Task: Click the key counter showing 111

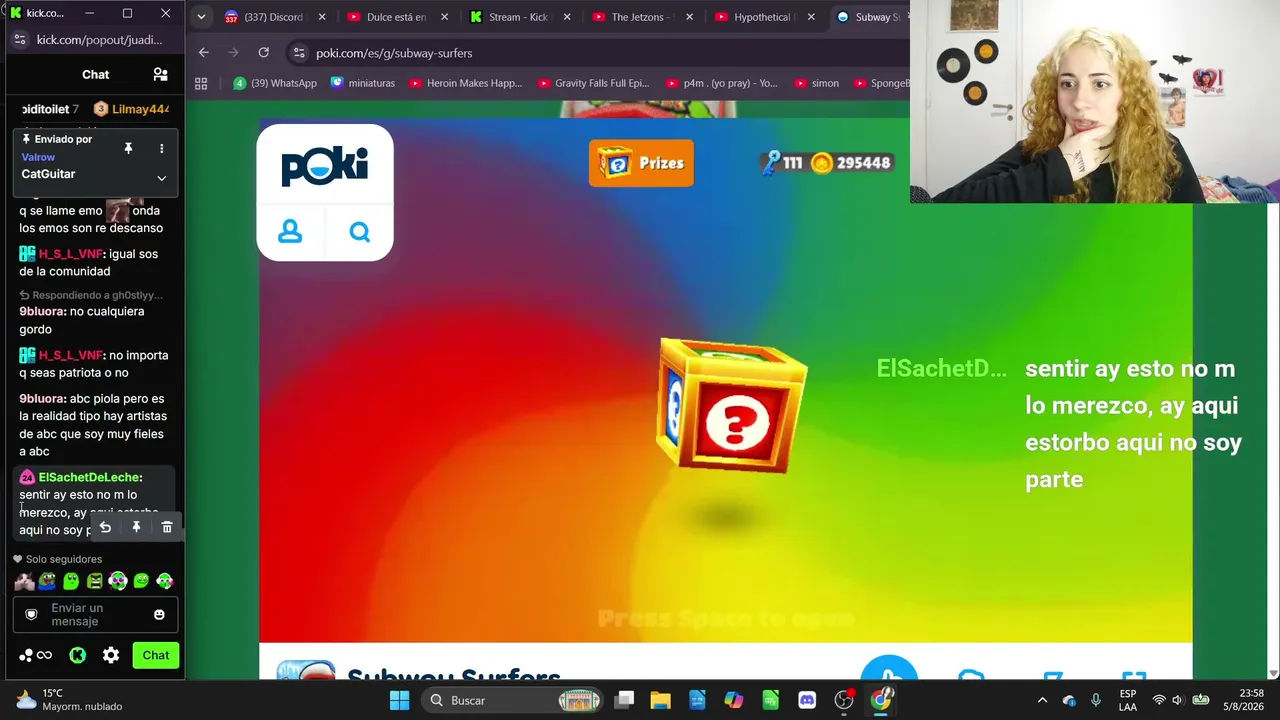Action: [782, 163]
